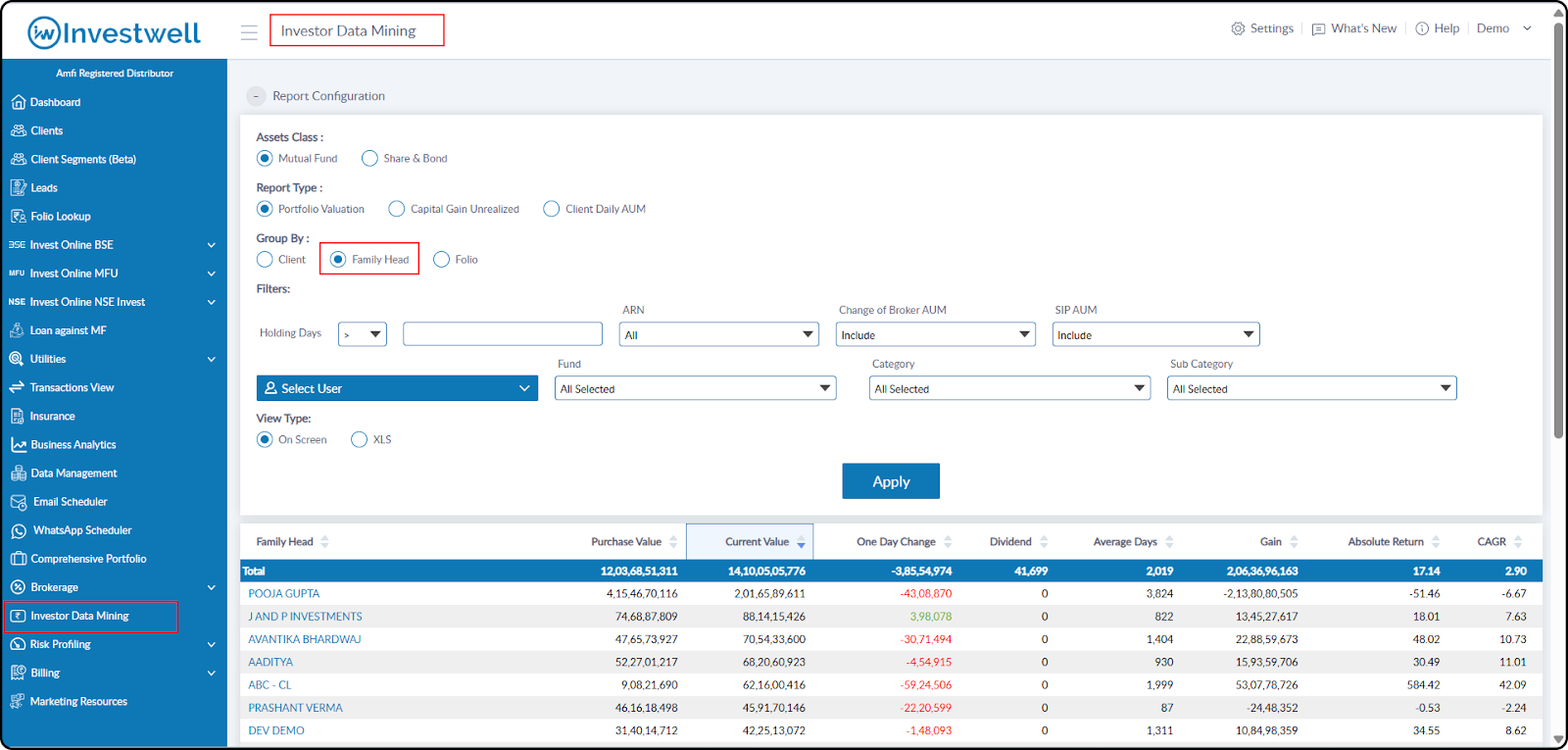The height and width of the screenshot is (750, 1568).
Task: Click the Help question icon
Action: 1422,28
